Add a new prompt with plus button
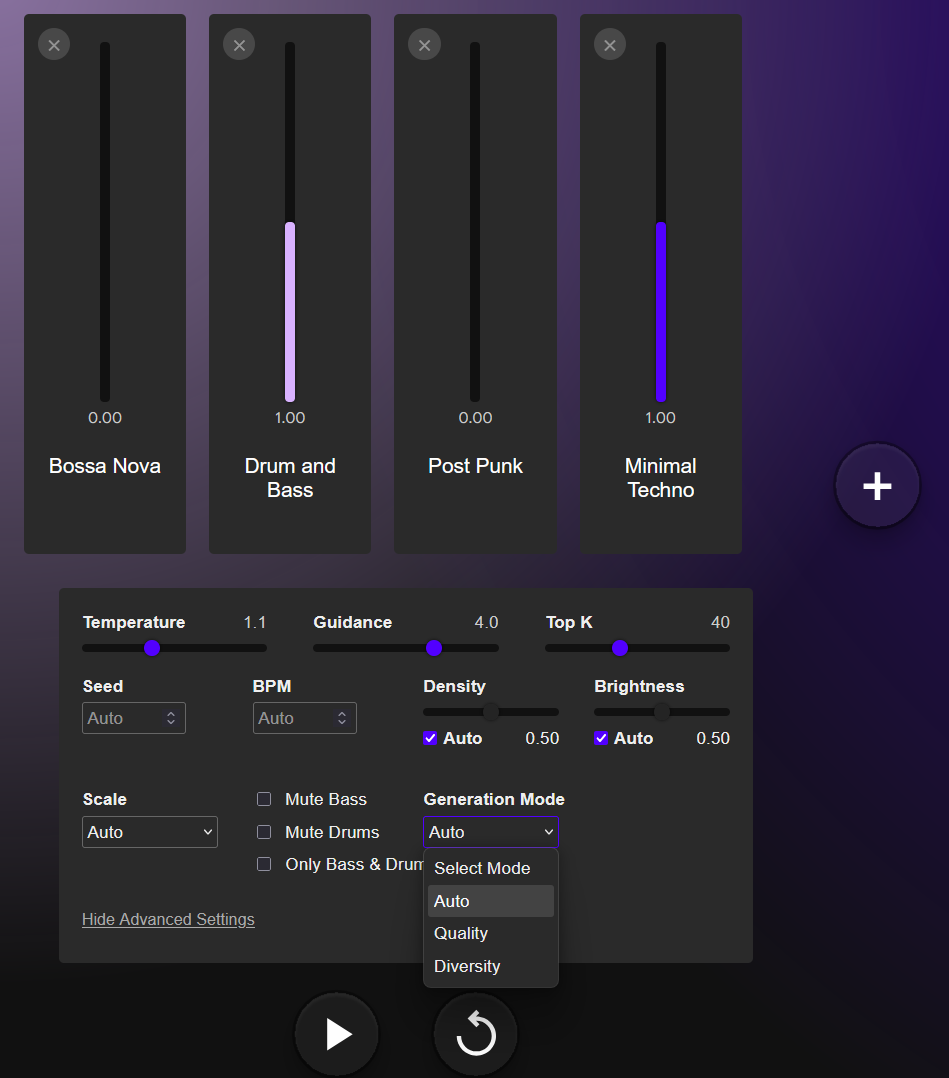949x1078 pixels. coord(877,486)
